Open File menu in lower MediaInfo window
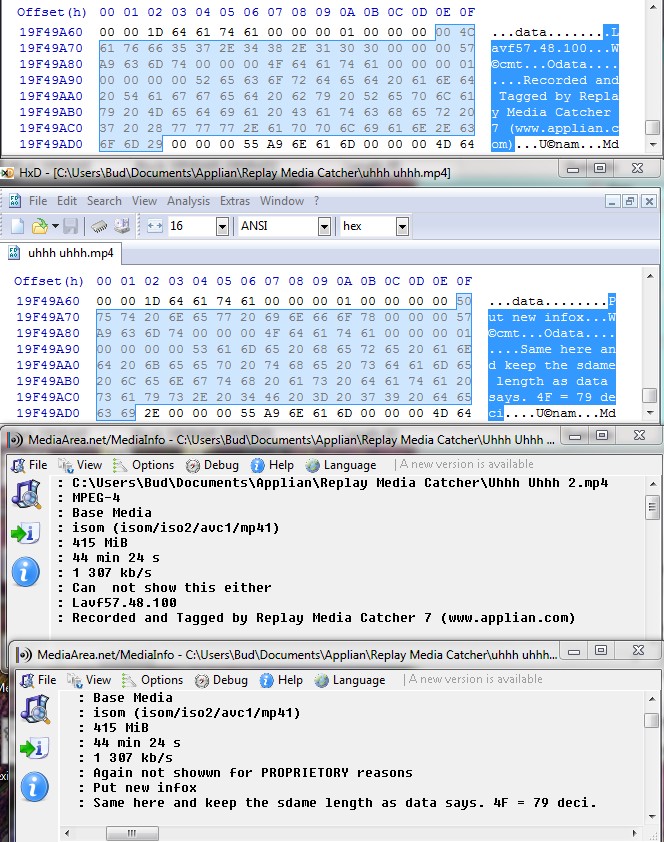The height and width of the screenshot is (842, 664). (39, 680)
